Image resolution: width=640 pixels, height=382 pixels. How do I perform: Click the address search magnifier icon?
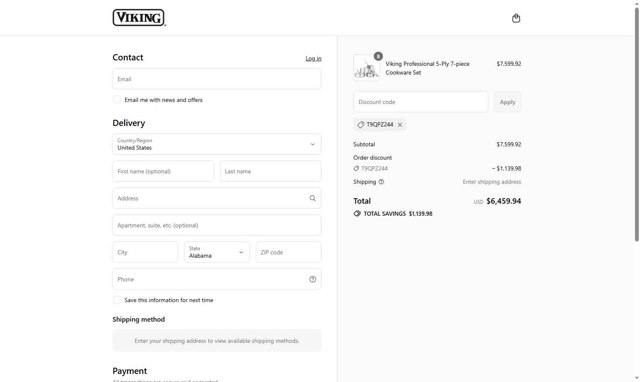tap(312, 198)
